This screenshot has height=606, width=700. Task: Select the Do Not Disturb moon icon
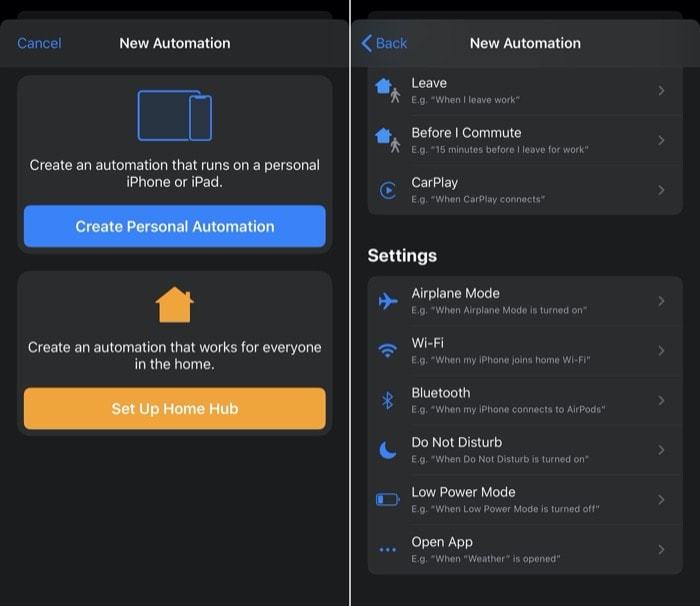point(388,450)
